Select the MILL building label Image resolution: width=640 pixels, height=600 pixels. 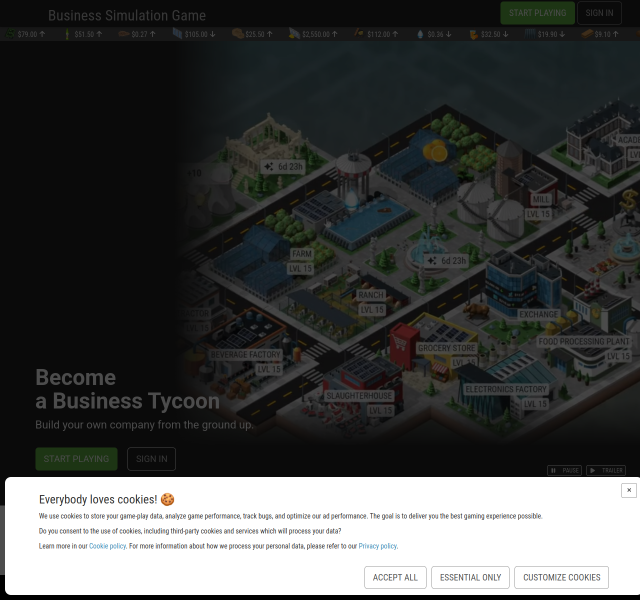click(x=541, y=200)
